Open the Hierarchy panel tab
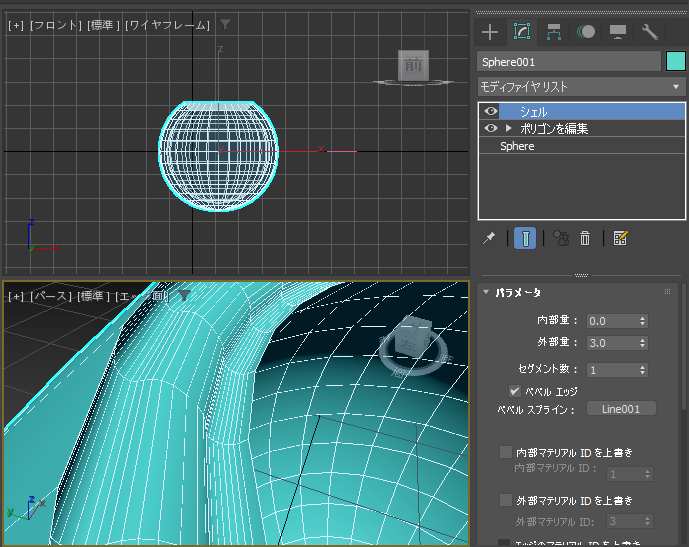The width and height of the screenshot is (689, 547). [554, 32]
